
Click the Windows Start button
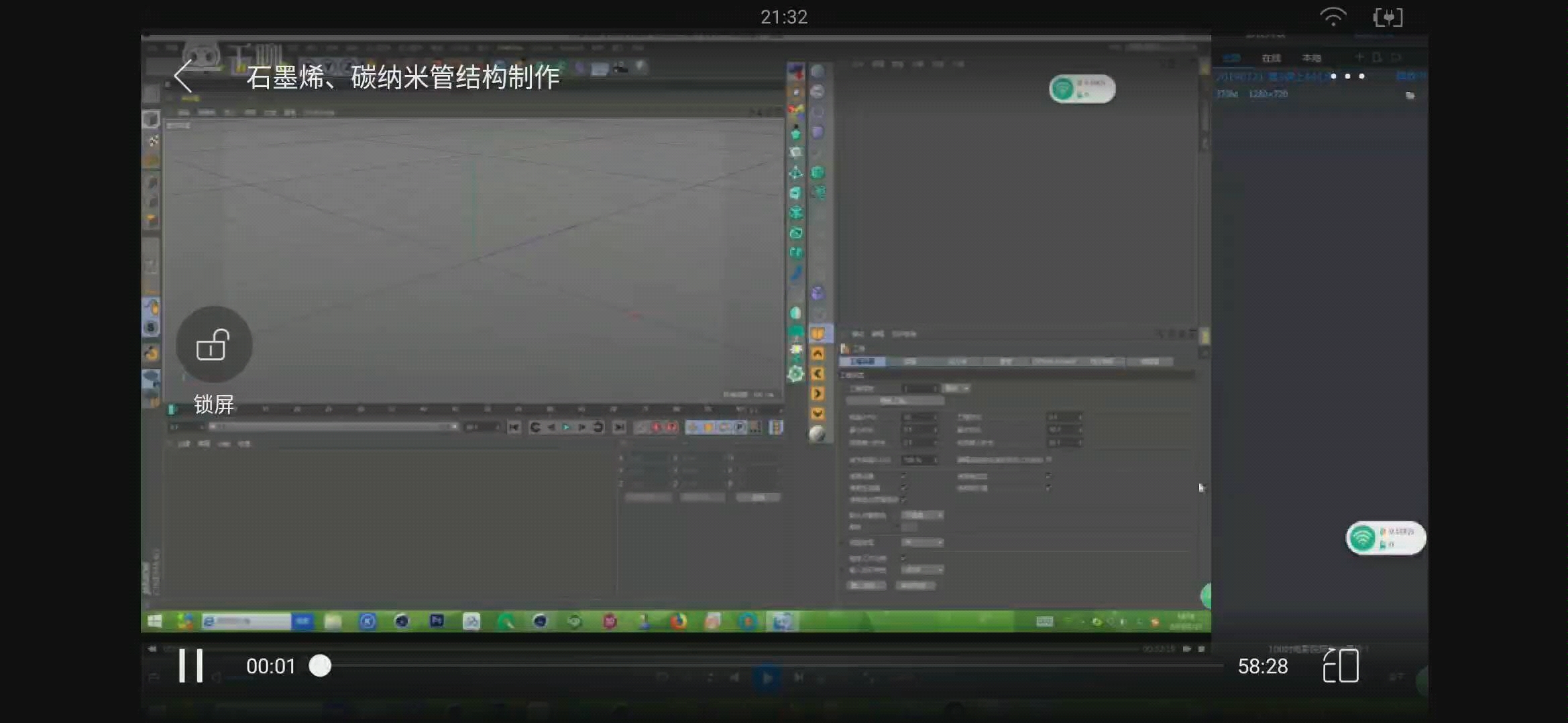156,621
